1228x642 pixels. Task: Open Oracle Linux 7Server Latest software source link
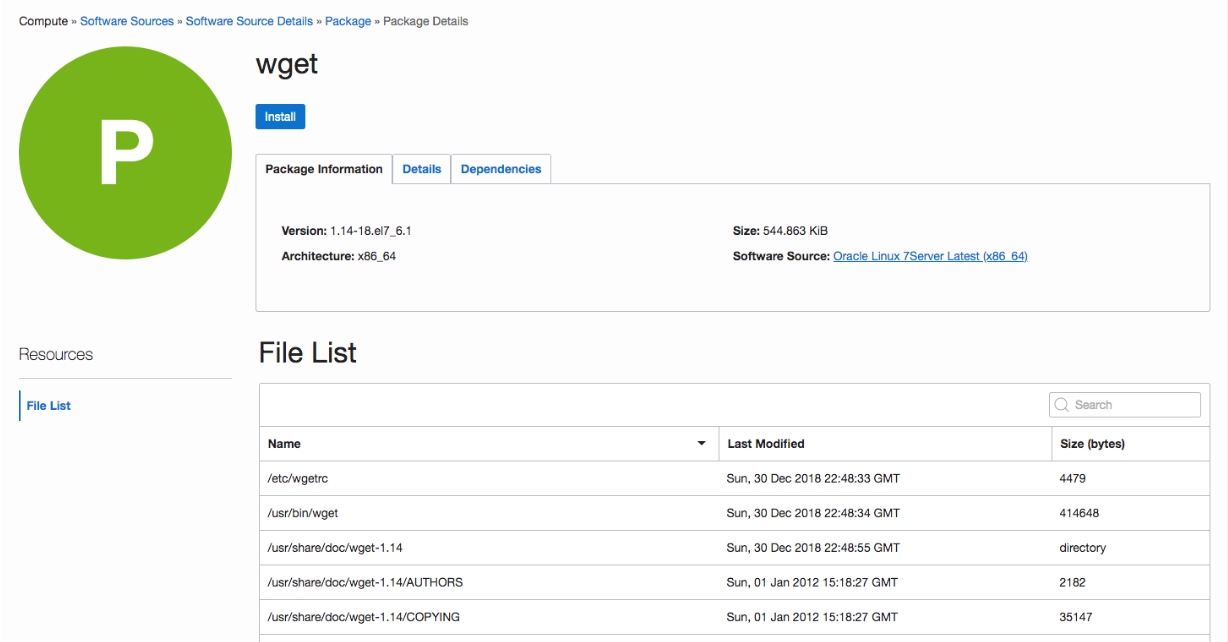(930, 256)
